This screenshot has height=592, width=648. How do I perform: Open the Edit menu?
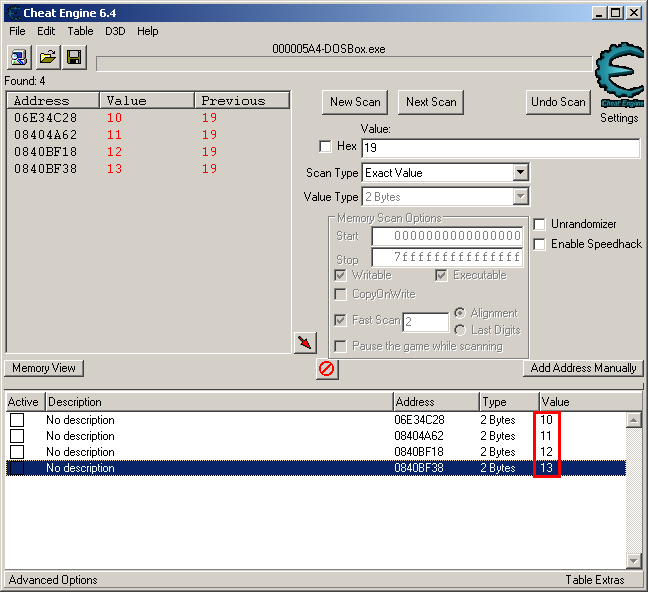pyautogui.click(x=46, y=31)
